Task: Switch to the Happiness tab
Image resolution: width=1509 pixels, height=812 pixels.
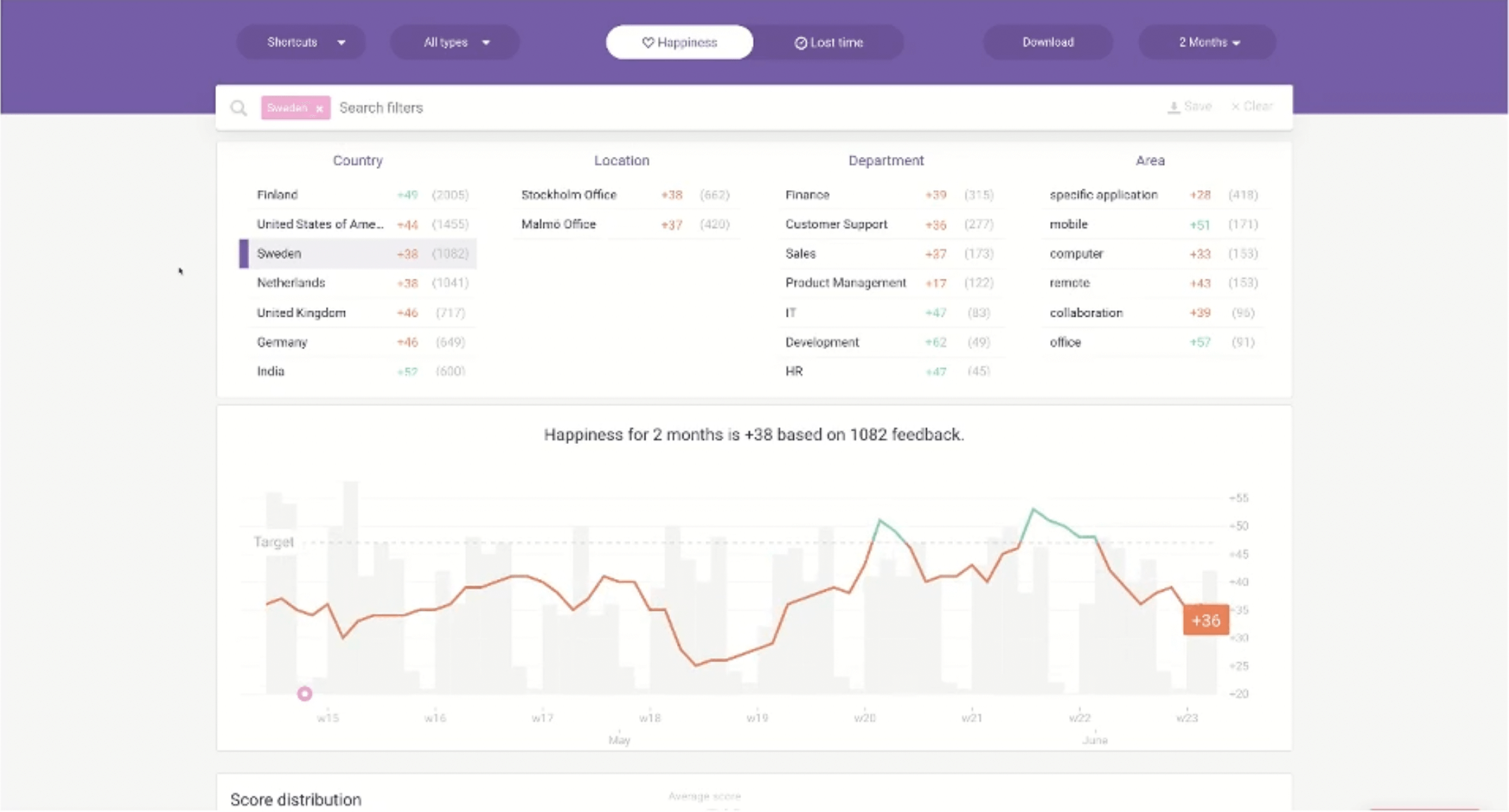Action: coord(679,42)
